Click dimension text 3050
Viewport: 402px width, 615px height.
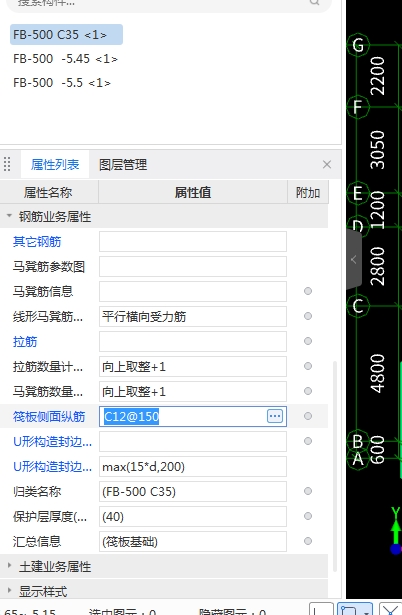(377, 149)
